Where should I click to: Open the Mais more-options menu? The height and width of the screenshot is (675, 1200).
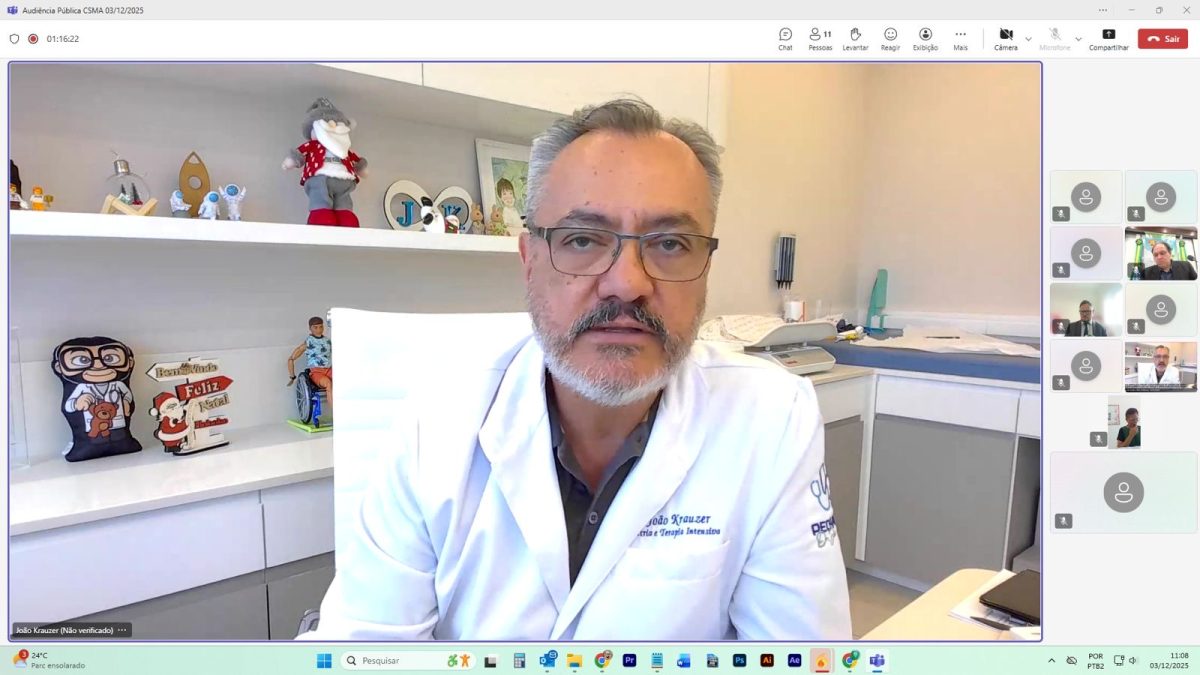coord(960,38)
